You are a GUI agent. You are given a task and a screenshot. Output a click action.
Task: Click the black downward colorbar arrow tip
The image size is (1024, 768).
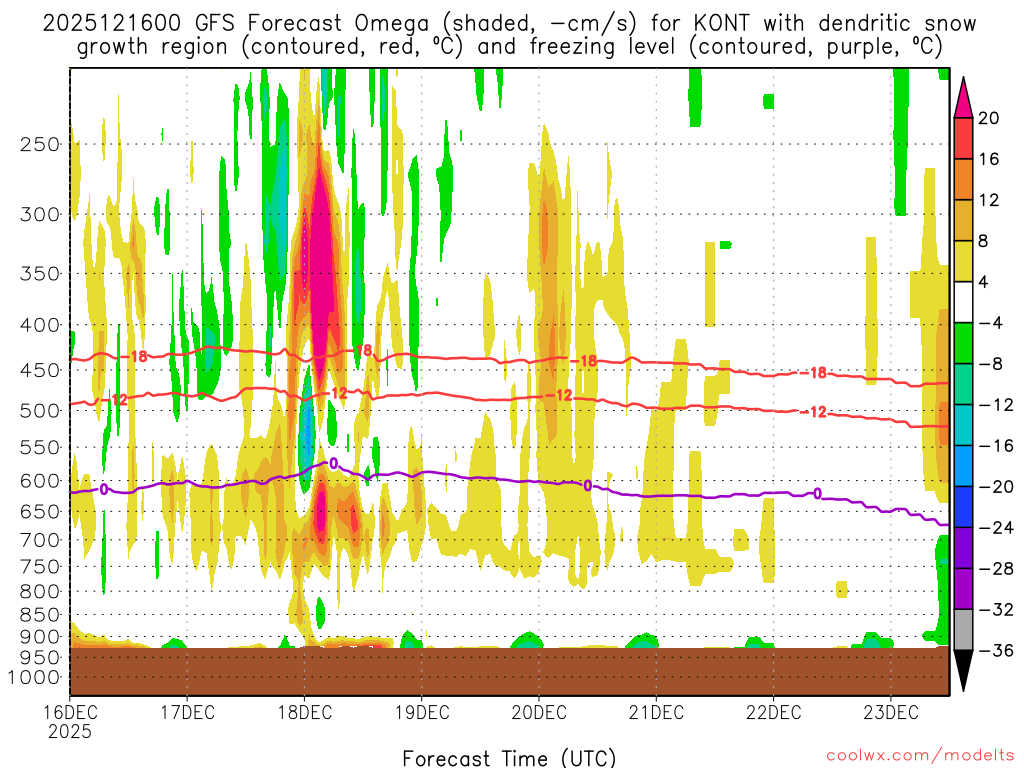963,671
